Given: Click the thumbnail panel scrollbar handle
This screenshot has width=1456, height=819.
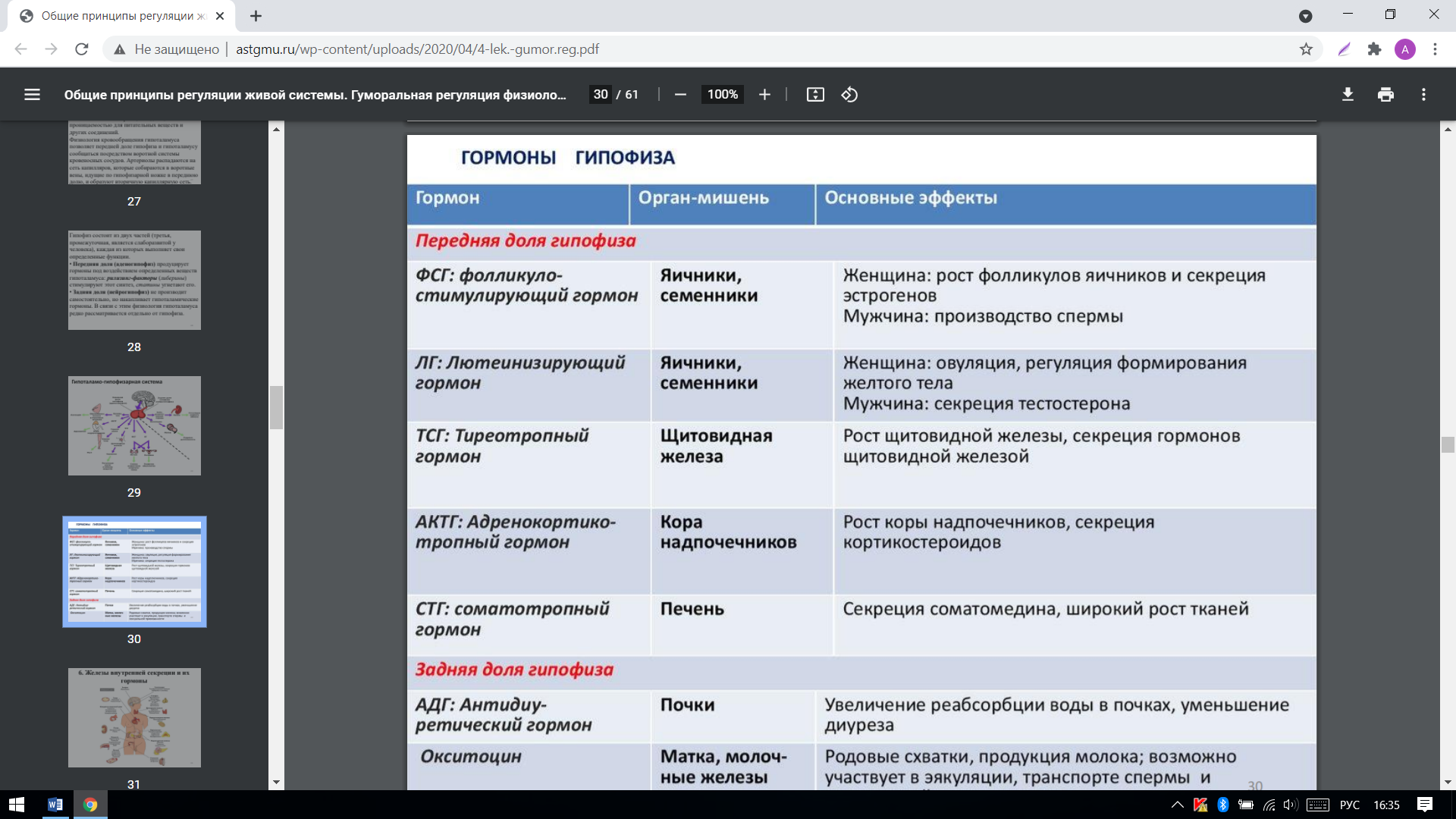Looking at the screenshot, I should tap(276, 407).
